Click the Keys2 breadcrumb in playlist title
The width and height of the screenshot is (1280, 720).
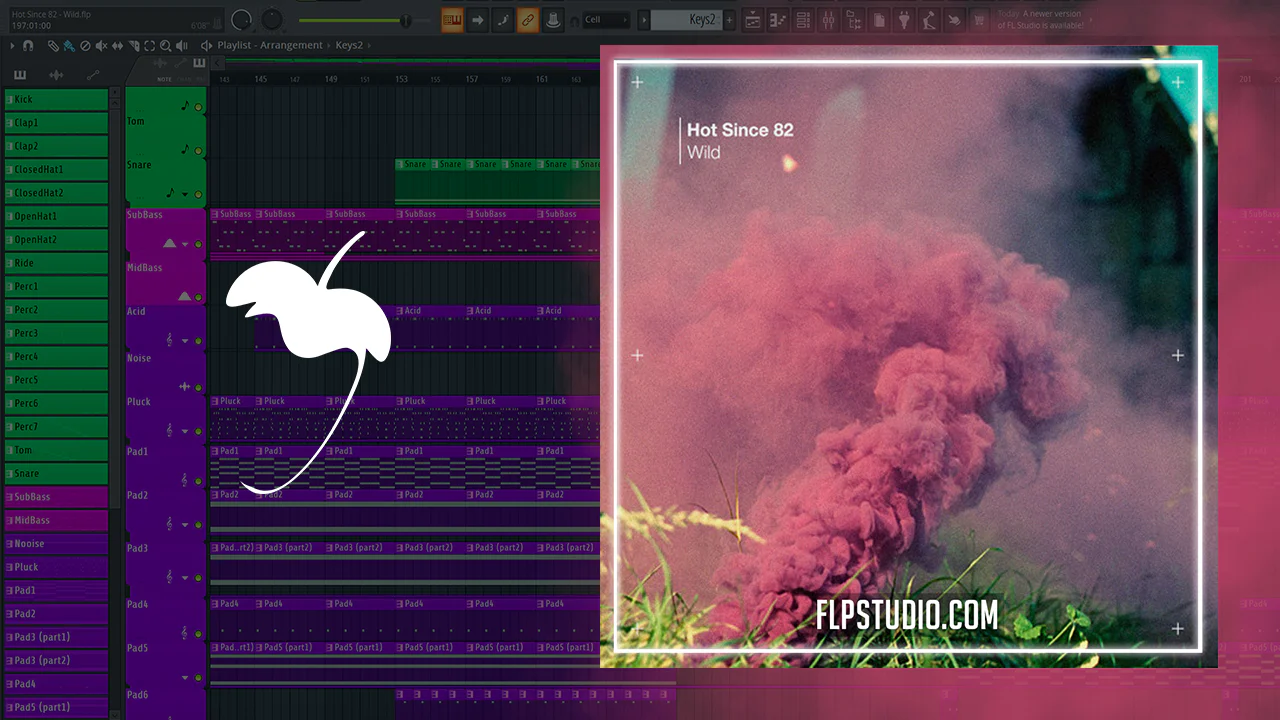click(349, 45)
